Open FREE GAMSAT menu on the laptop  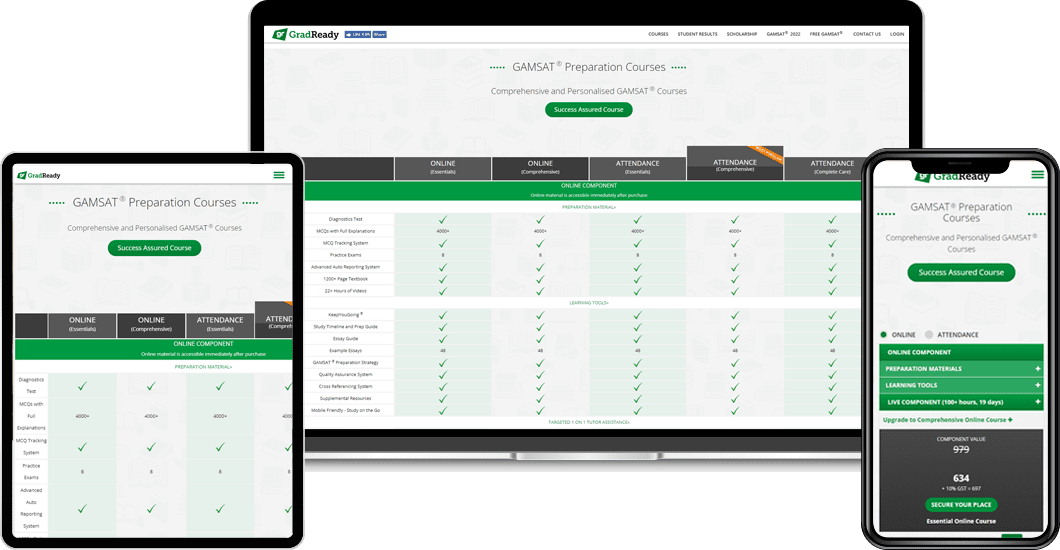[x=825, y=34]
